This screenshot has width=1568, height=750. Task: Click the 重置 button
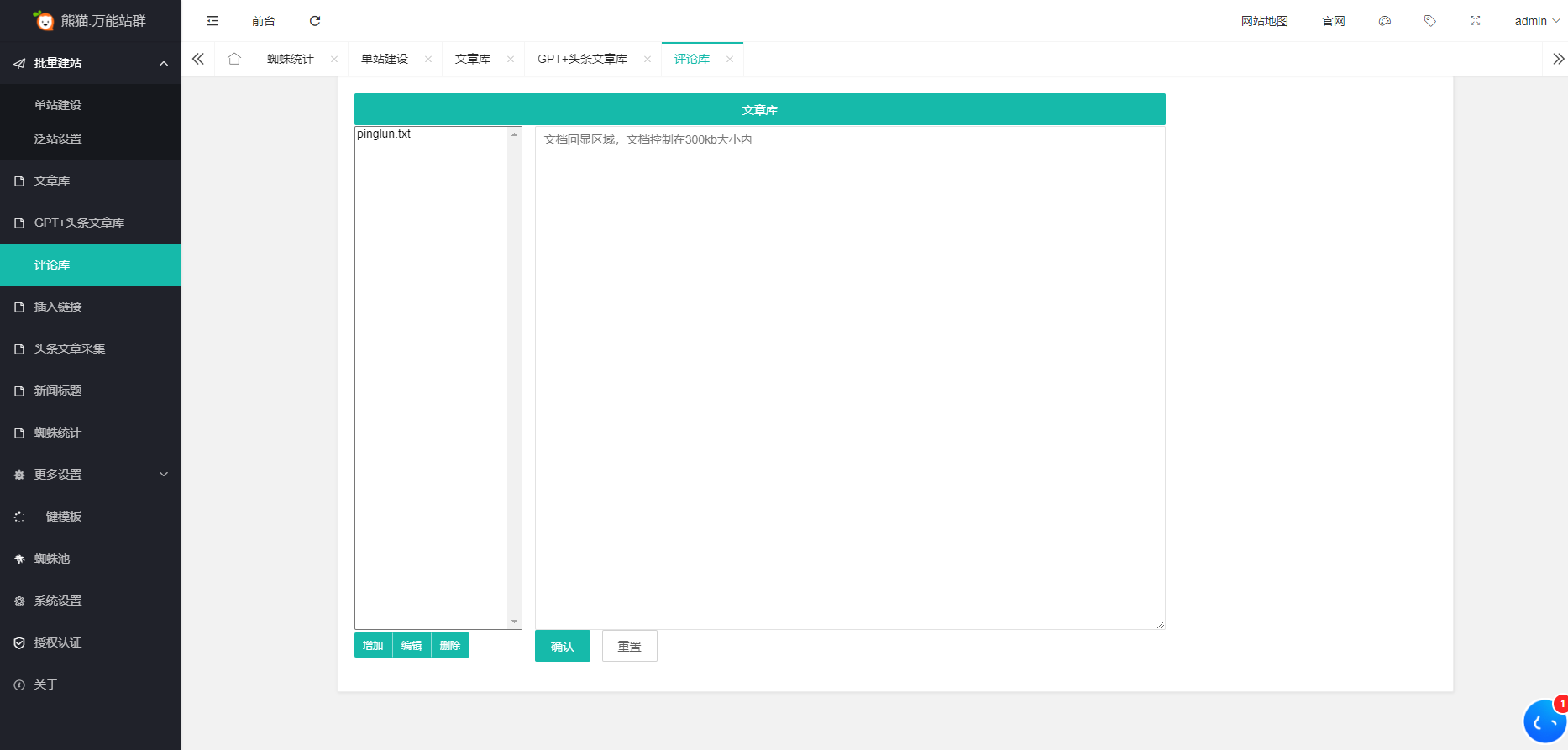630,646
